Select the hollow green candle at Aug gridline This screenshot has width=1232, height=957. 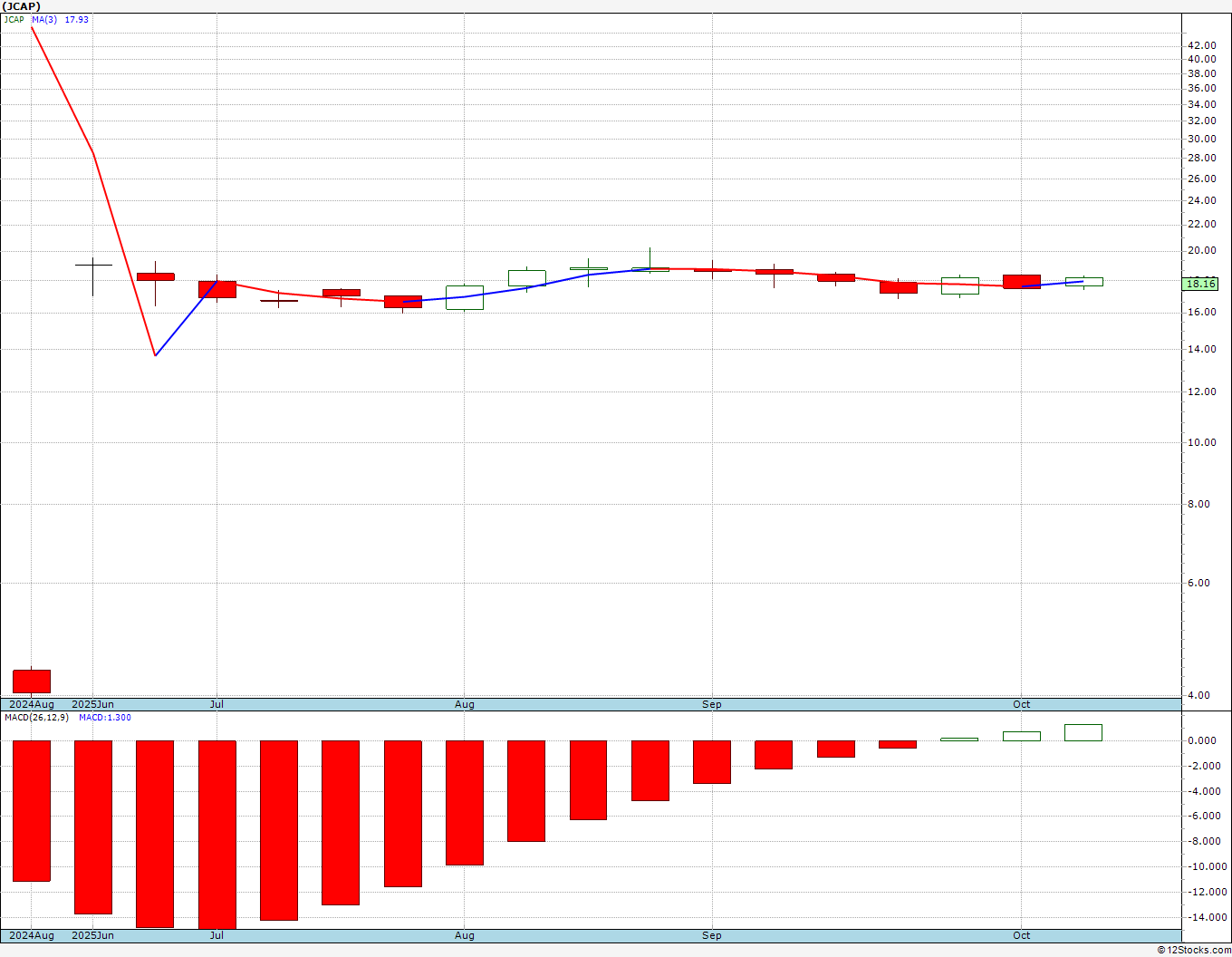tap(465, 298)
